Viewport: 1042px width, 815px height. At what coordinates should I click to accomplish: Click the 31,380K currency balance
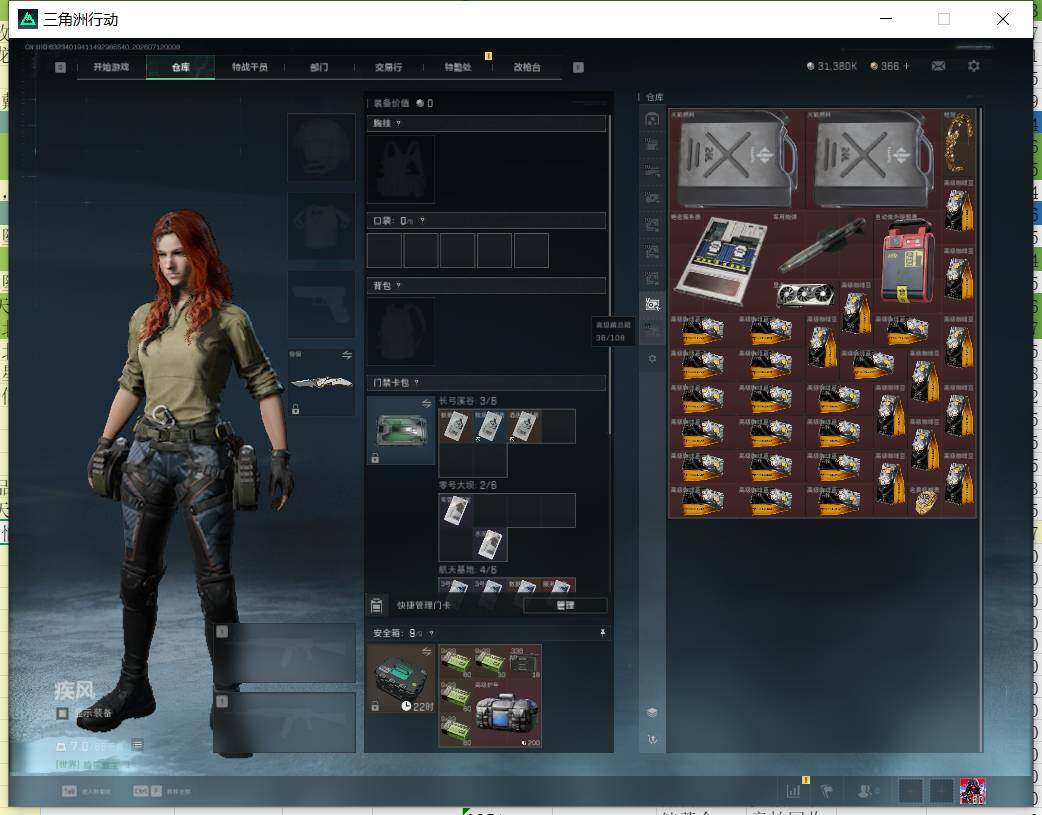(832, 66)
